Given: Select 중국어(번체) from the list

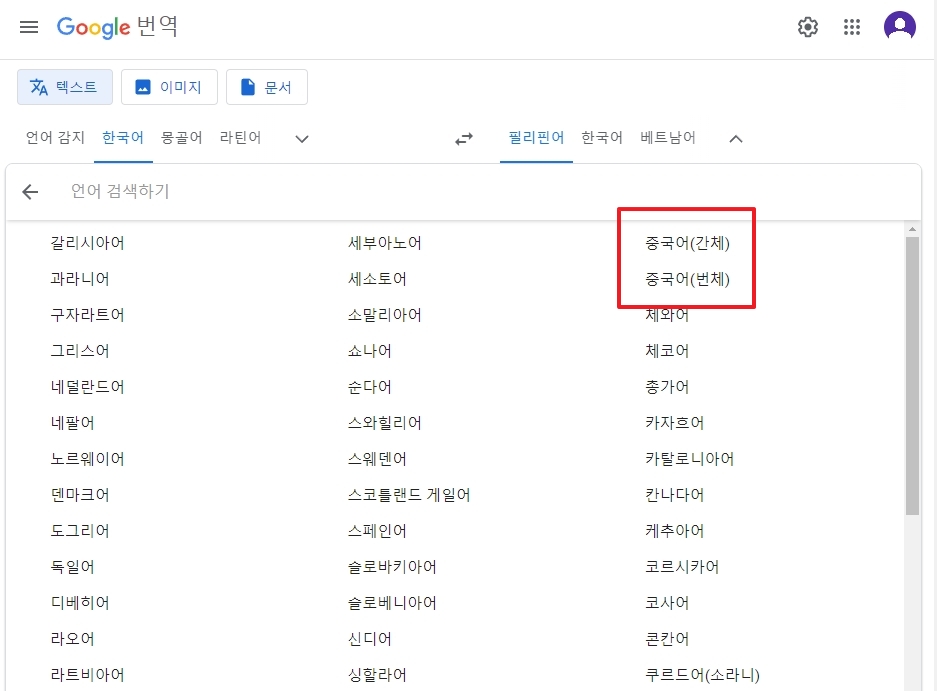Looking at the screenshot, I should click(x=687, y=279).
